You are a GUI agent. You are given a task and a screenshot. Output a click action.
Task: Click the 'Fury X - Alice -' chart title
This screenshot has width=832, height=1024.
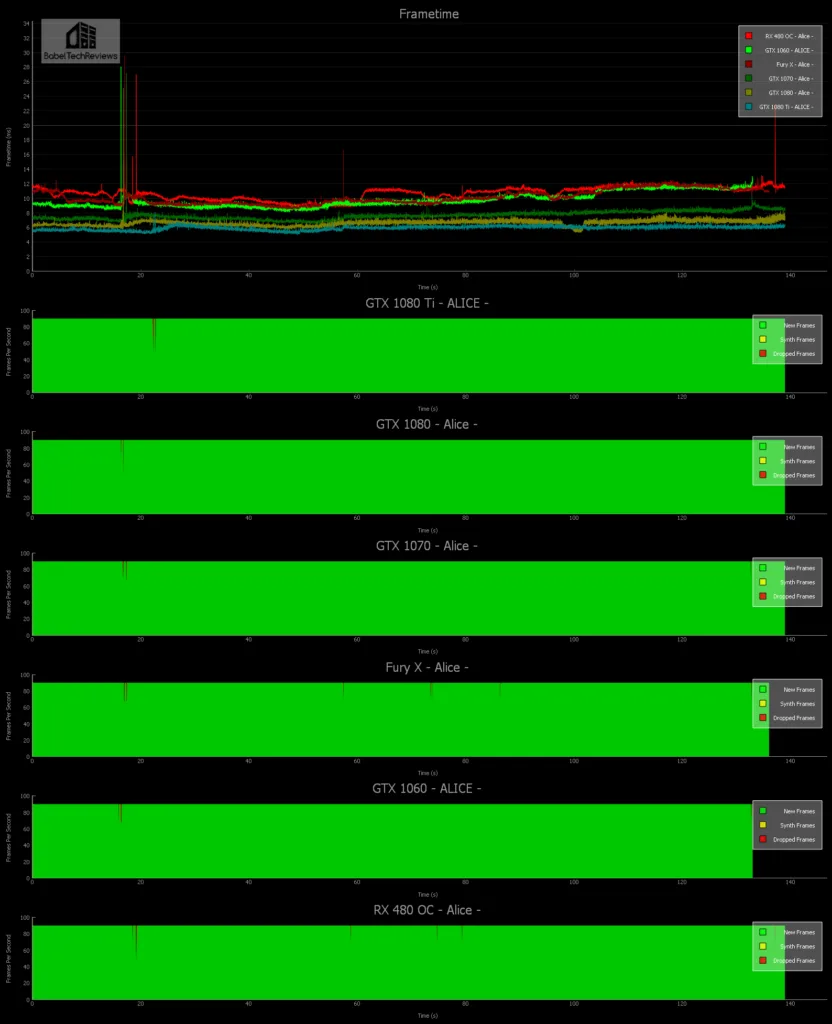click(427, 667)
